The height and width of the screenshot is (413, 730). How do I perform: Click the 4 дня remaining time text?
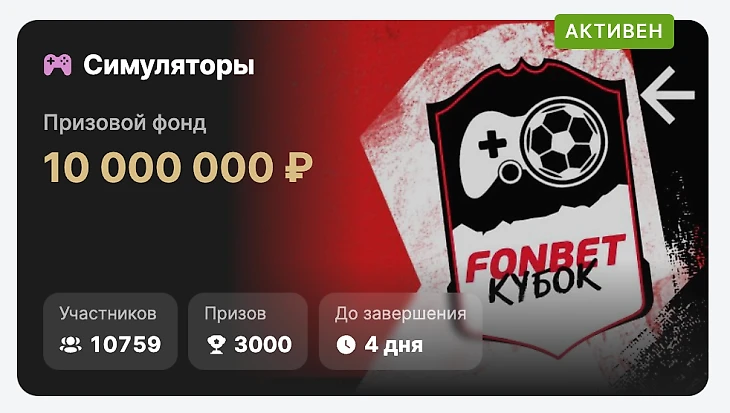pos(394,345)
